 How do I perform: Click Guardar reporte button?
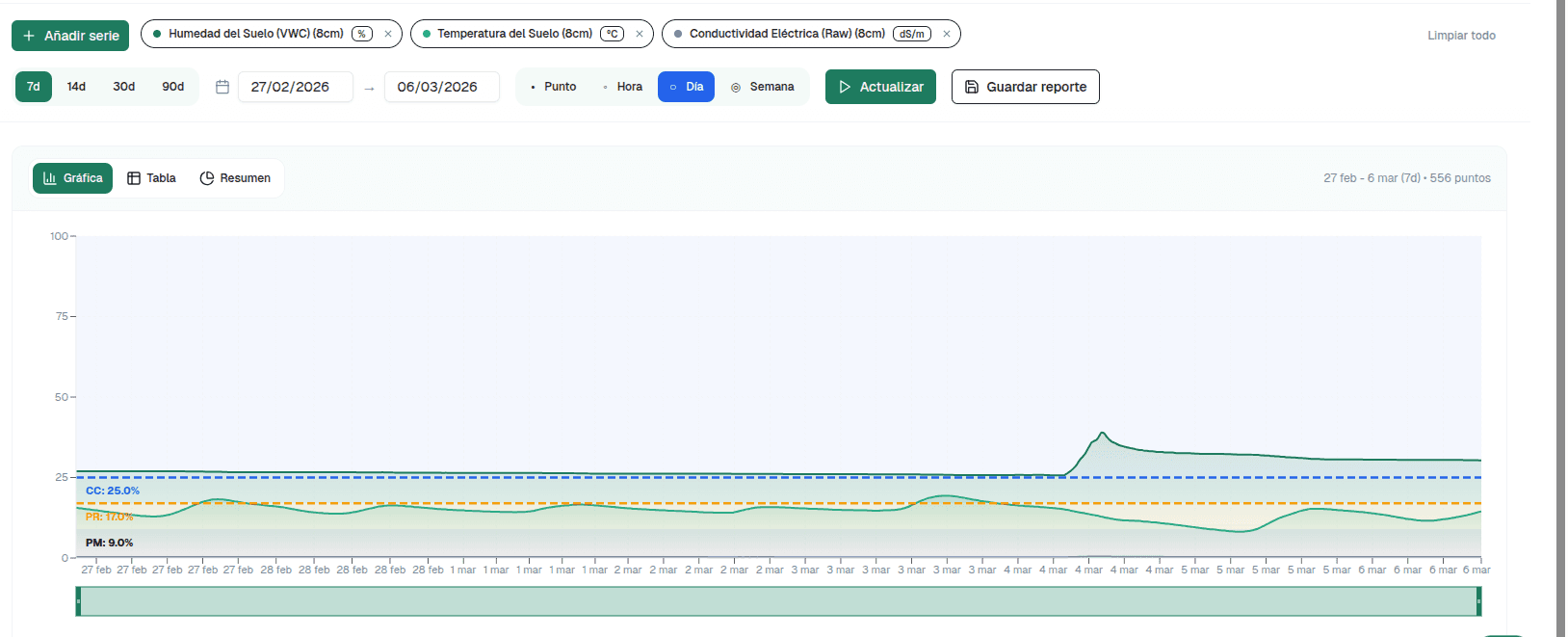(1026, 87)
